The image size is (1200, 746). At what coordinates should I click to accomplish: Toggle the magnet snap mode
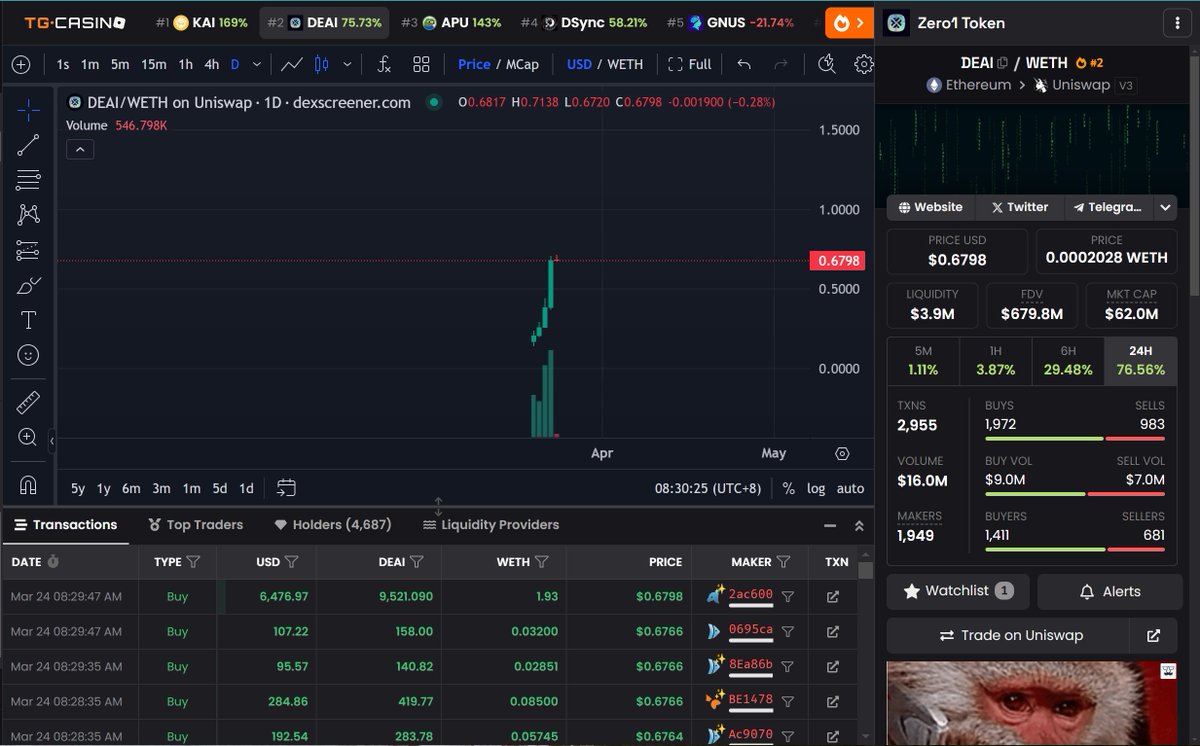click(x=28, y=485)
